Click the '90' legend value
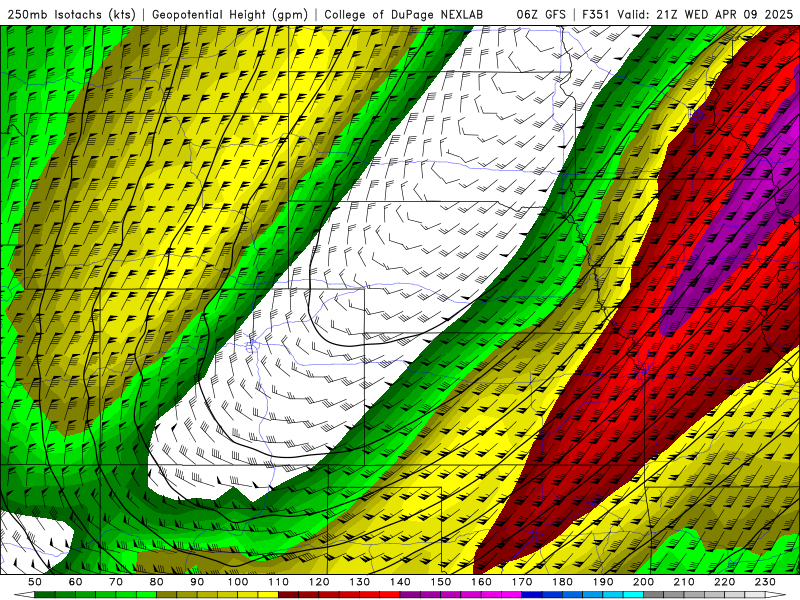800x600 pixels. coord(197,582)
